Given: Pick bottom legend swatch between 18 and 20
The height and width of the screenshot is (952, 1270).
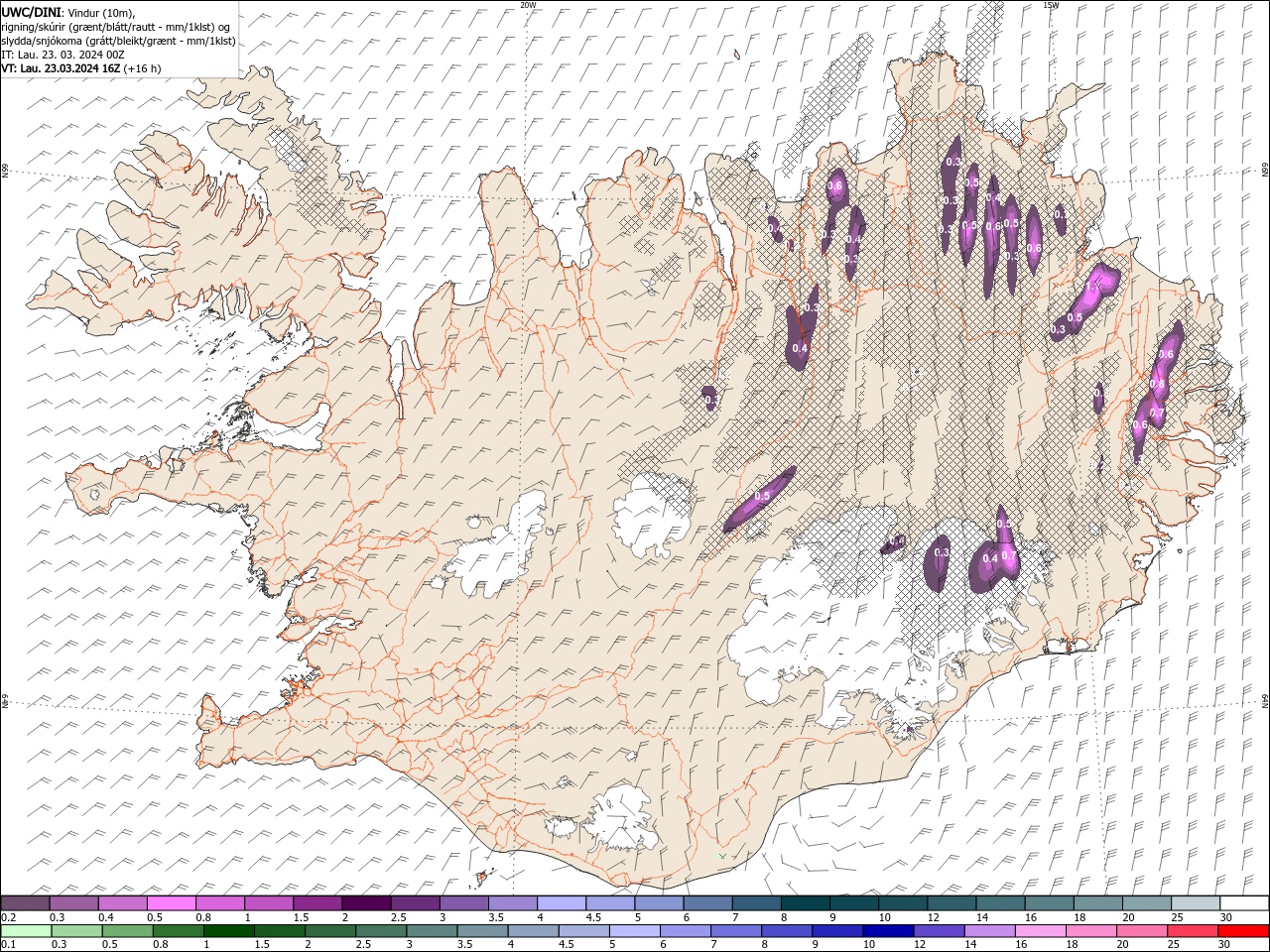Looking at the screenshot, I should (x=1091, y=931).
